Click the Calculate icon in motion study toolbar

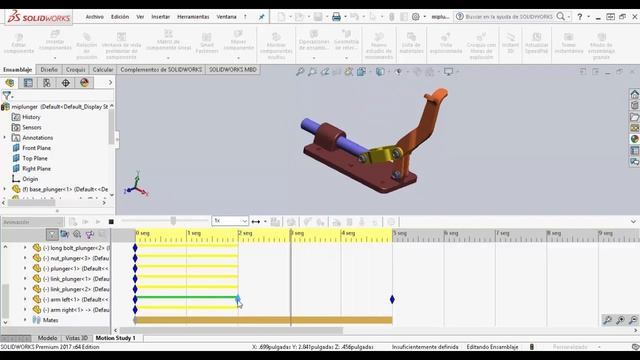click(x=73, y=222)
